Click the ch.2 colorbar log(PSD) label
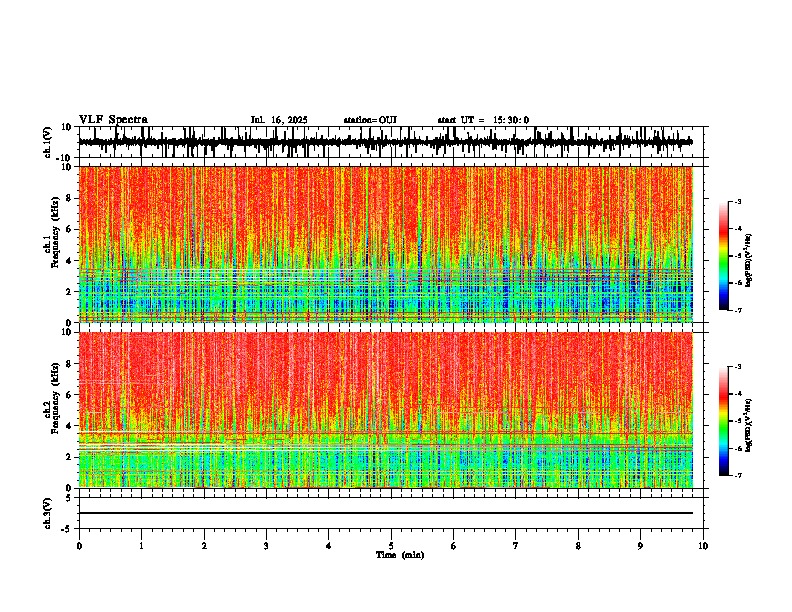Viewport: 792px width, 612px height. (x=749, y=425)
